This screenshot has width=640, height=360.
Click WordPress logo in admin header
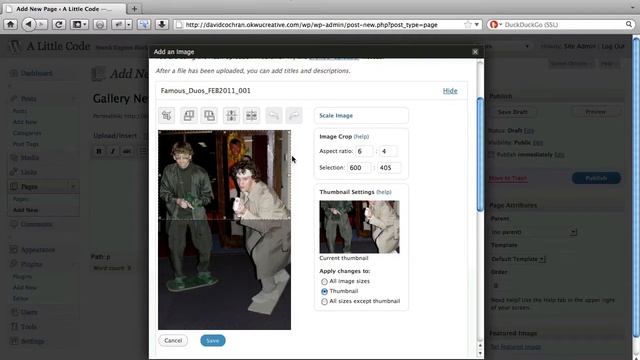(15, 46)
